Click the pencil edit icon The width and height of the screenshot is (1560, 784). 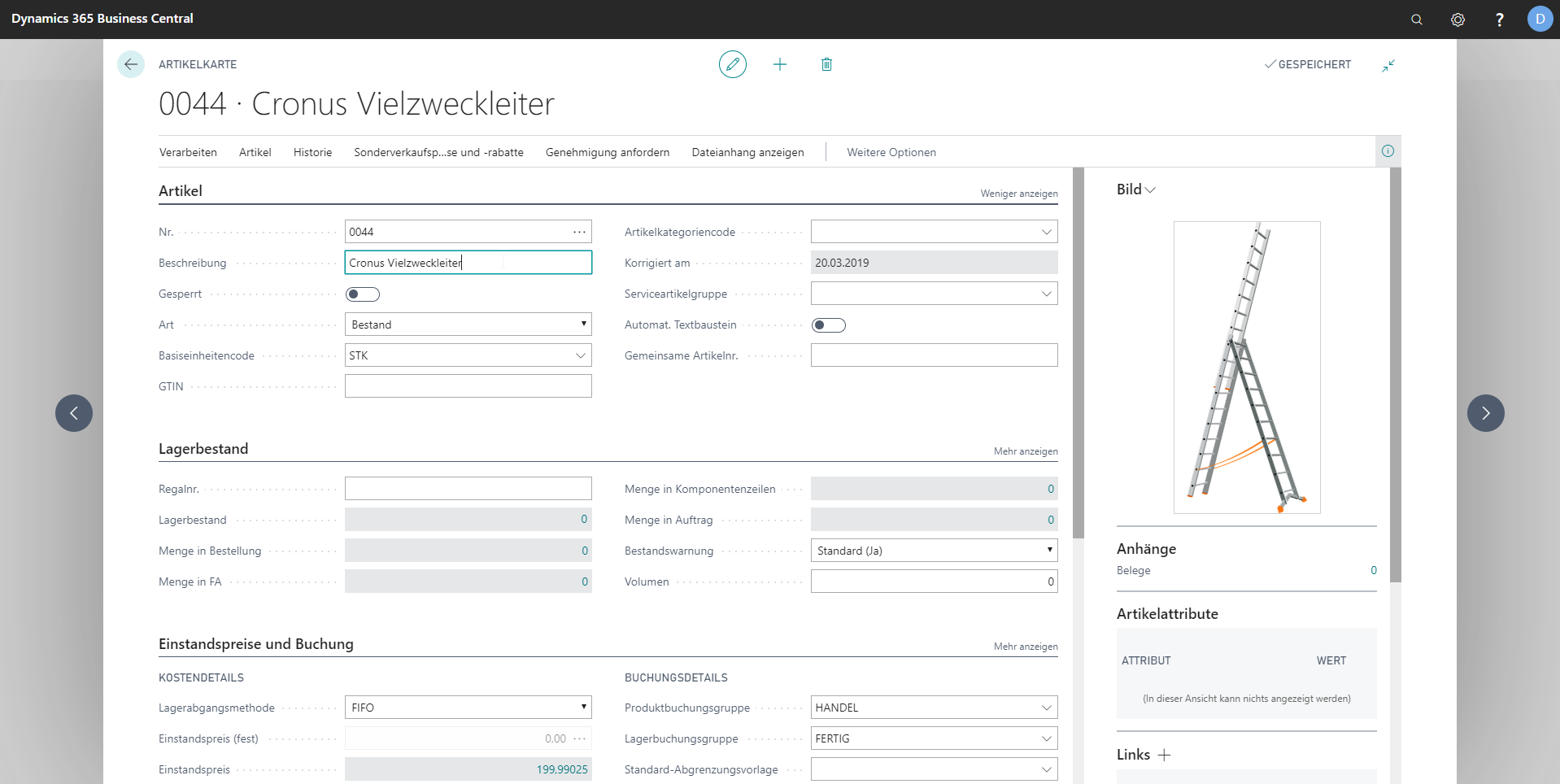coord(733,64)
